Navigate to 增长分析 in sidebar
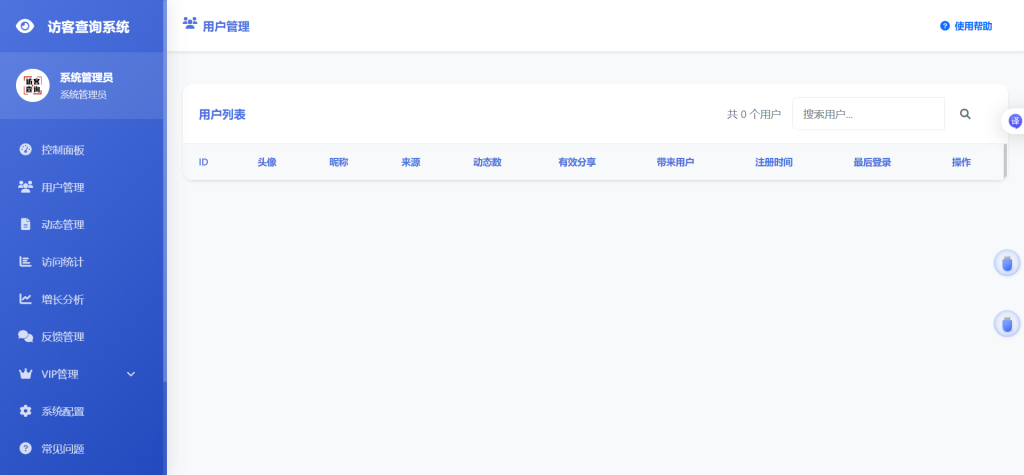Screen dimensions: 1024x475 63,300
